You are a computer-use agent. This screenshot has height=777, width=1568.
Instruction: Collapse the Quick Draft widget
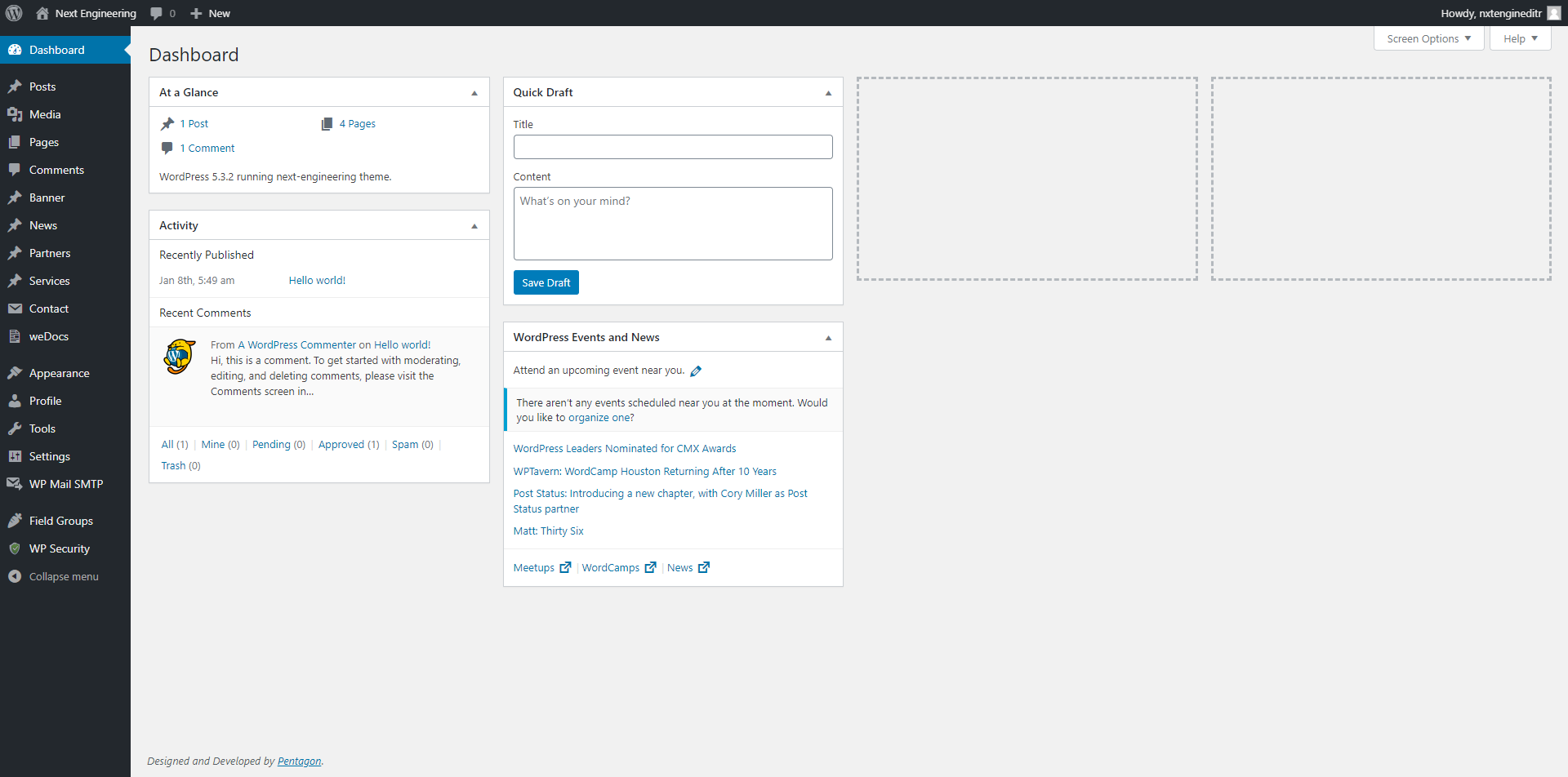tap(828, 93)
